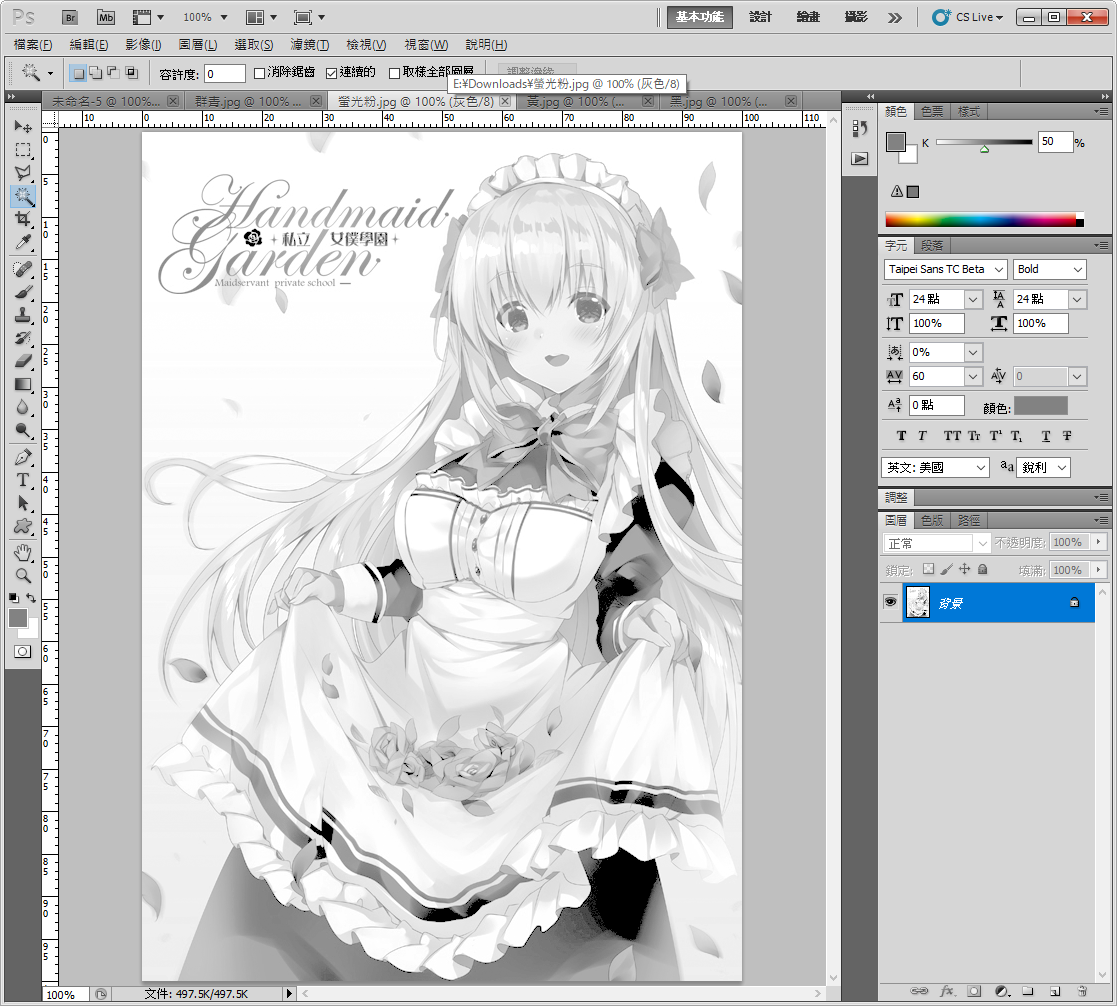Toggle Quick Mask mode

click(x=23, y=651)
